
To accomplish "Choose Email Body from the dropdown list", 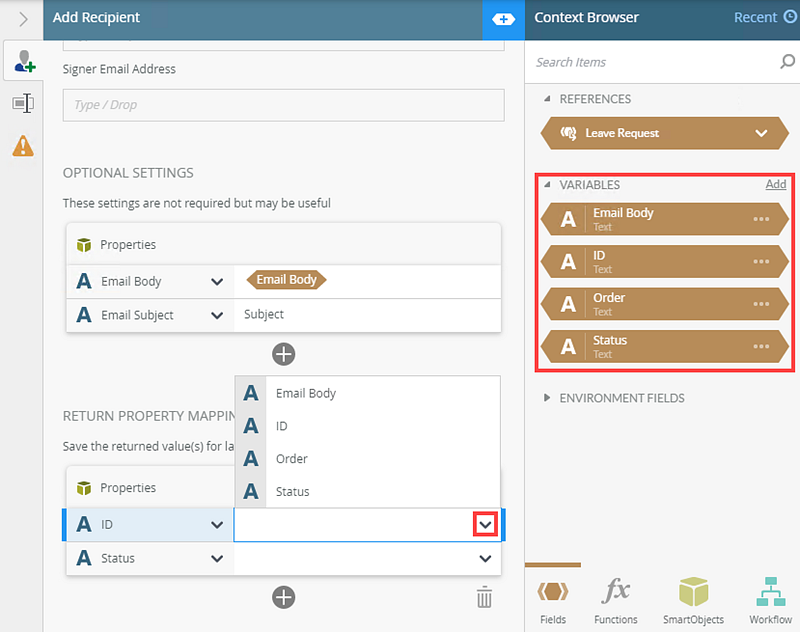I will coord(367,393).
